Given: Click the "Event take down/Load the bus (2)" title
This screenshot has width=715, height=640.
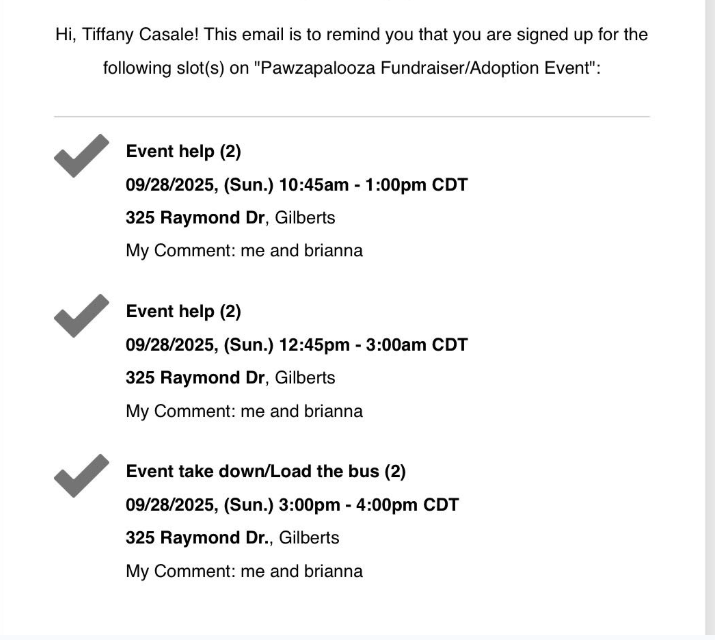Looking at the screenshot, I should [x=265, y=471].
